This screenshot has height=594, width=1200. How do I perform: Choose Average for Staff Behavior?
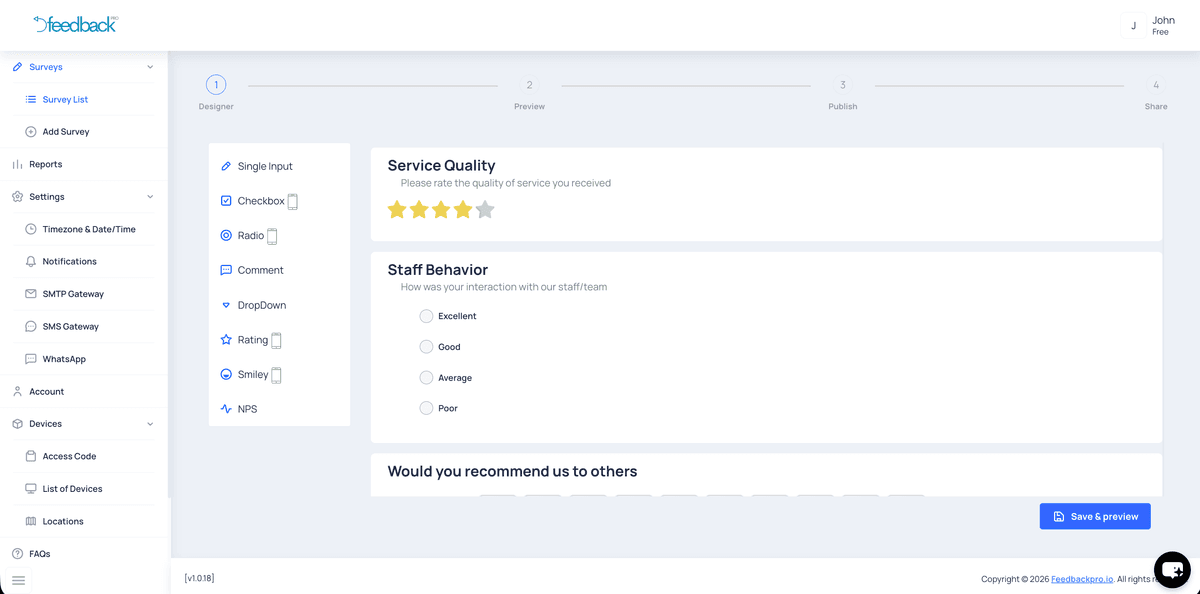coord(425,377)
